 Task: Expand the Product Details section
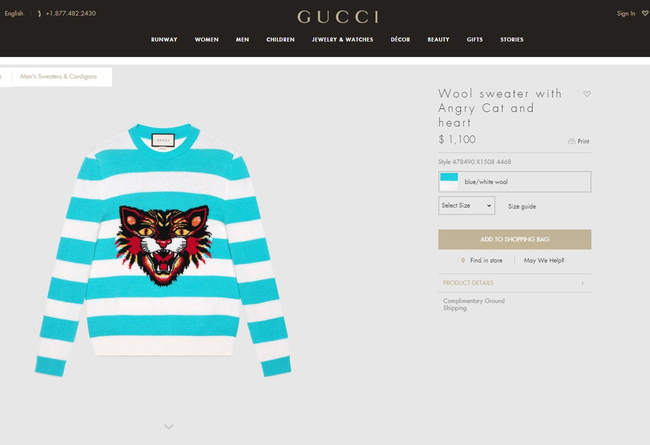click(514, 283)
